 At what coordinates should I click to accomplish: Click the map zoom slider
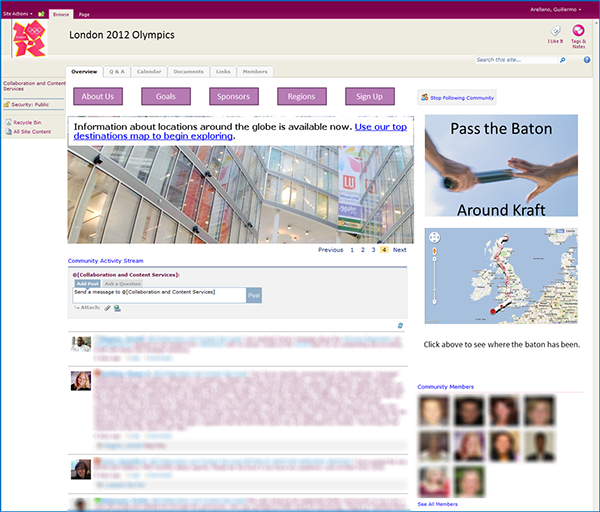(434, 281)
